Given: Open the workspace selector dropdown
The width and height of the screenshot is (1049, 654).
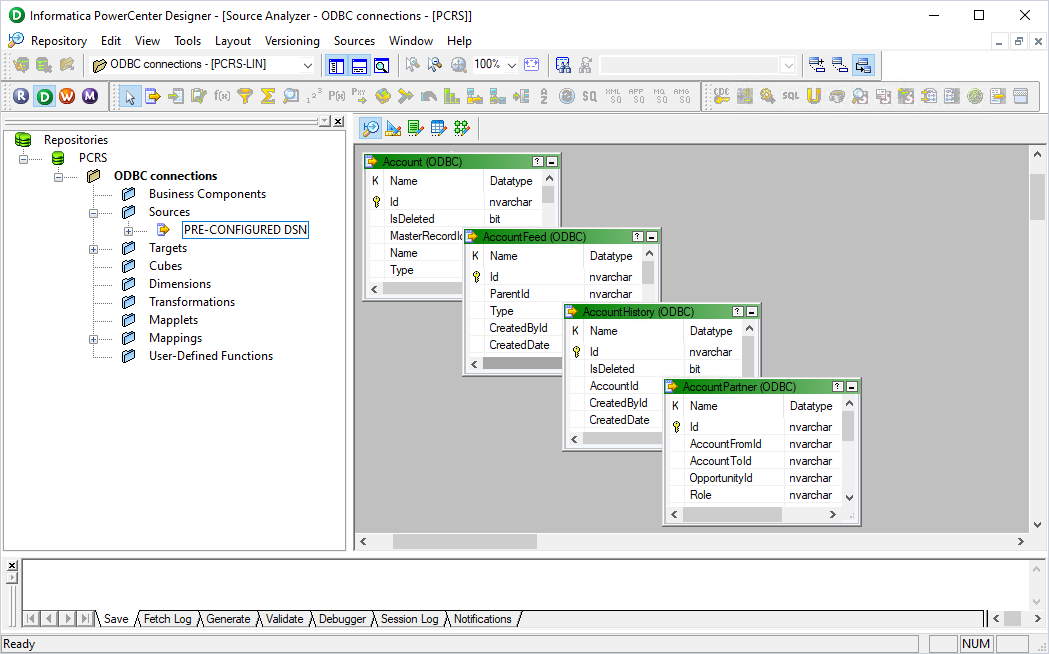Looking at the screenshot, I should point(307,64).
